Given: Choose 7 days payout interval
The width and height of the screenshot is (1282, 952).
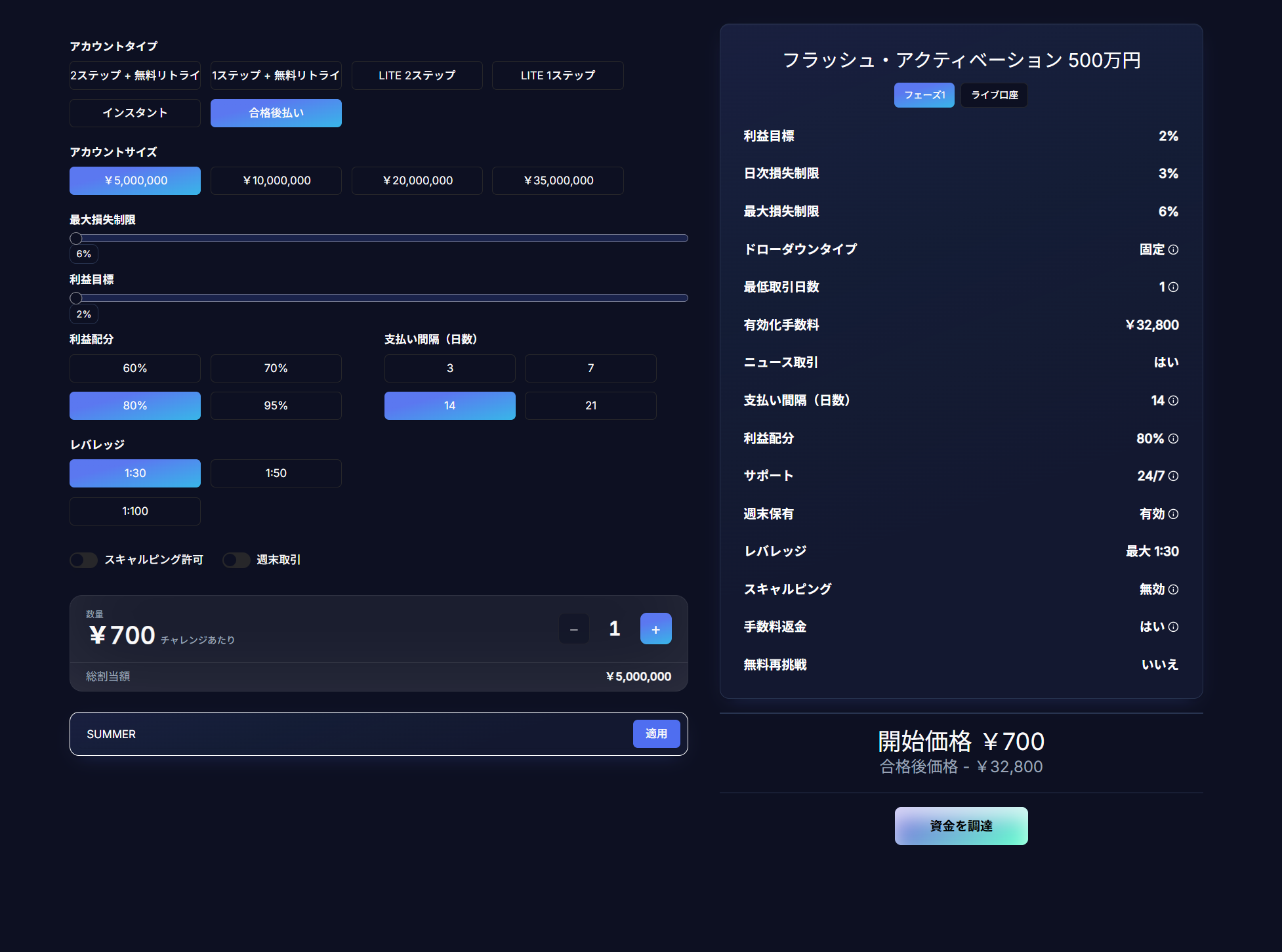Looking at the screenshot, I should coord(590,368).
